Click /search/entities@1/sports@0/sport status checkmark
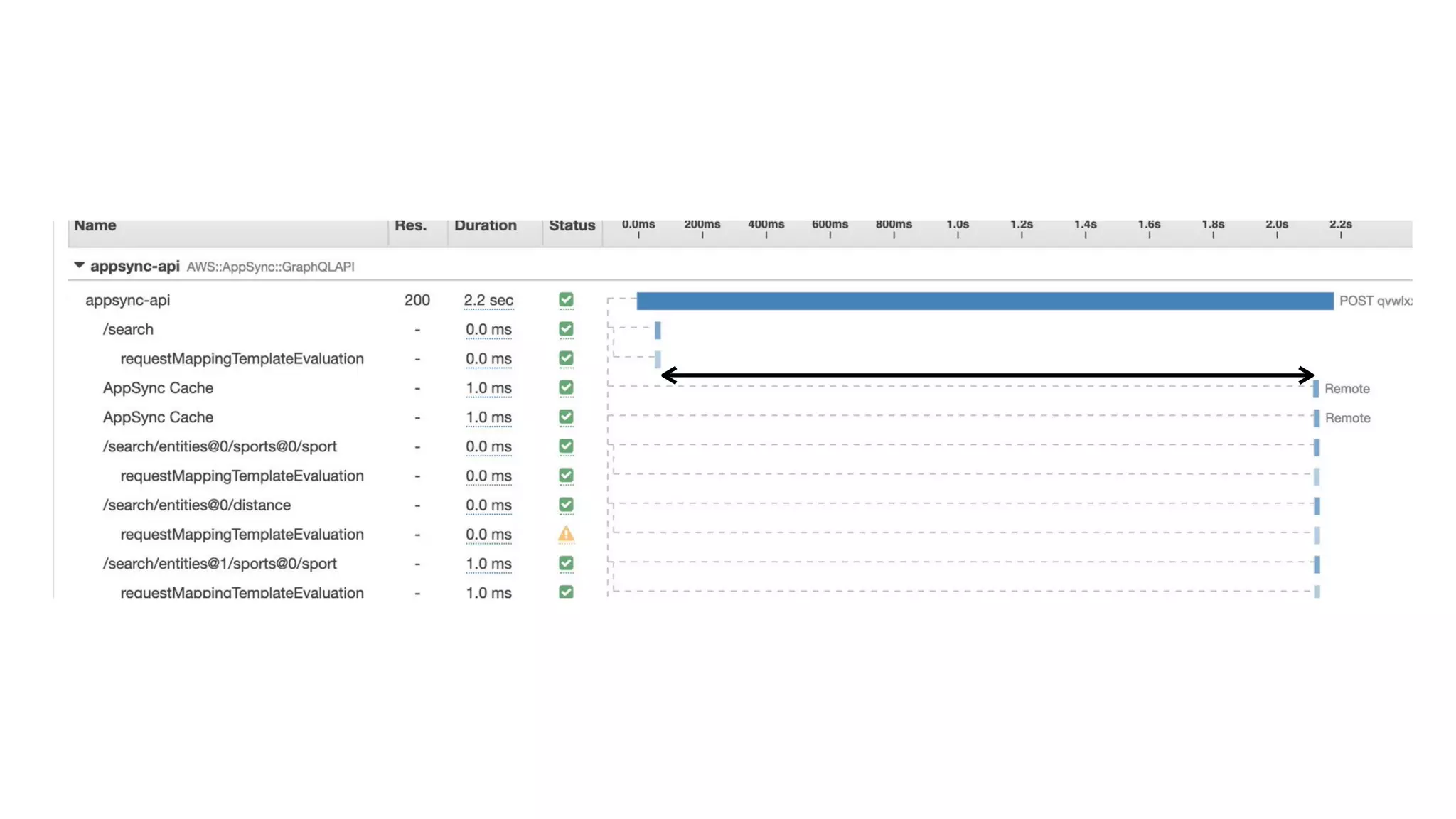The height and width of the screenshot is (819, 1456). pos(566,563)
